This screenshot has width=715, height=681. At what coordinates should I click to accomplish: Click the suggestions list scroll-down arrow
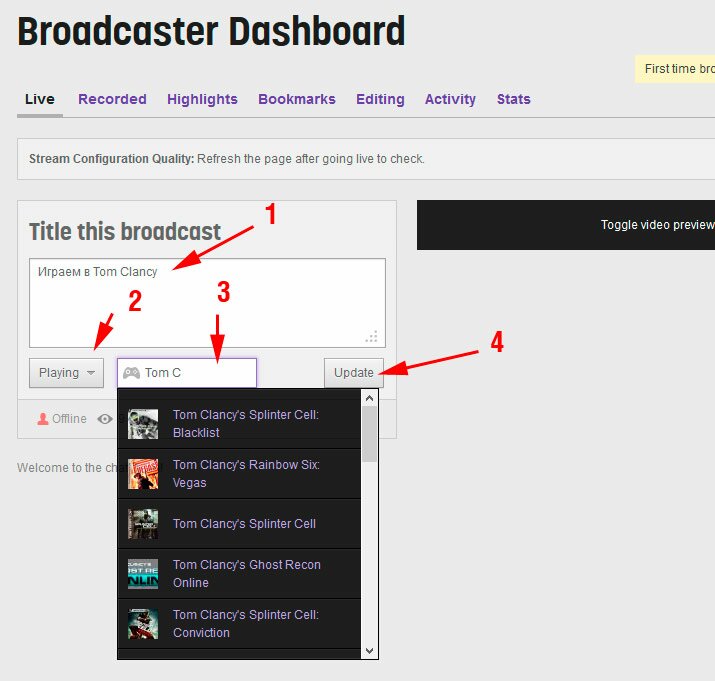point(369,650)
